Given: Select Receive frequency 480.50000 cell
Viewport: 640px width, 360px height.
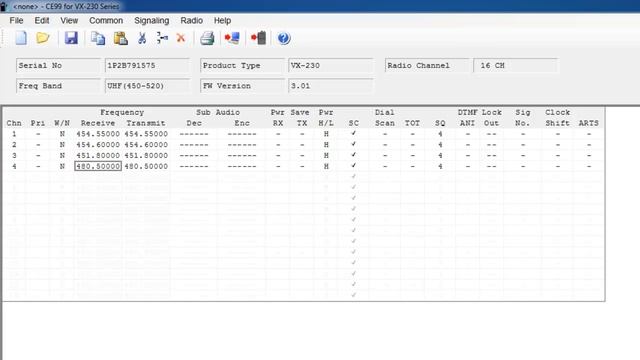Looking at the screenshot, I should click(98, 166).
